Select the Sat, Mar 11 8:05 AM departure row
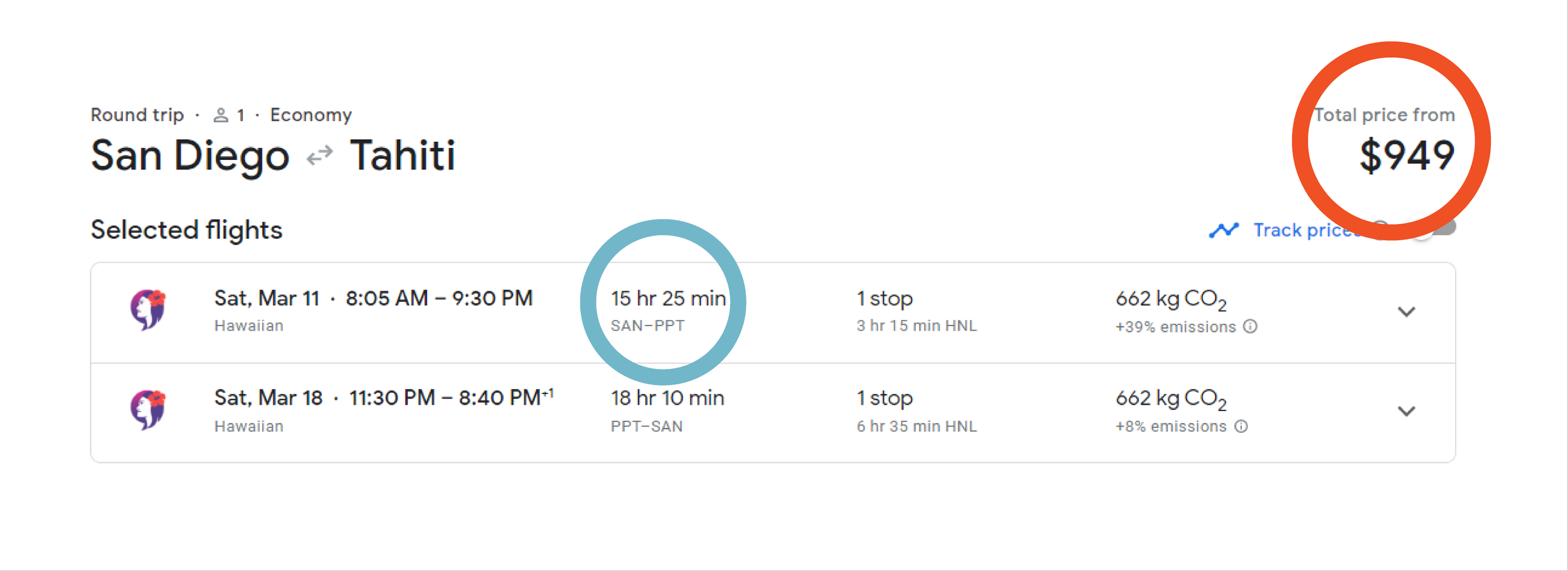The image size is (1568, 571). pyautogui.click(x=373, y=299)
